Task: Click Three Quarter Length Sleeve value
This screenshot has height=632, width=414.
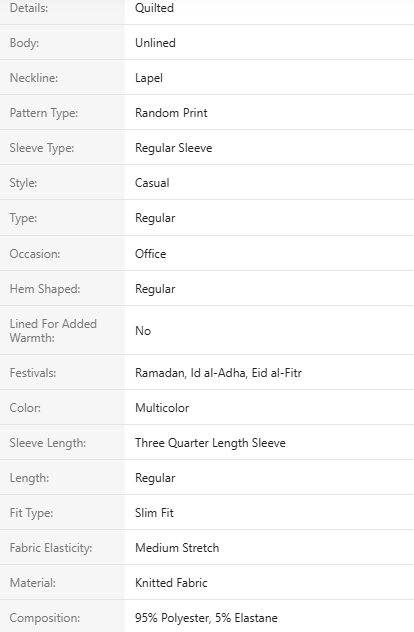Action: click(210, 443)
